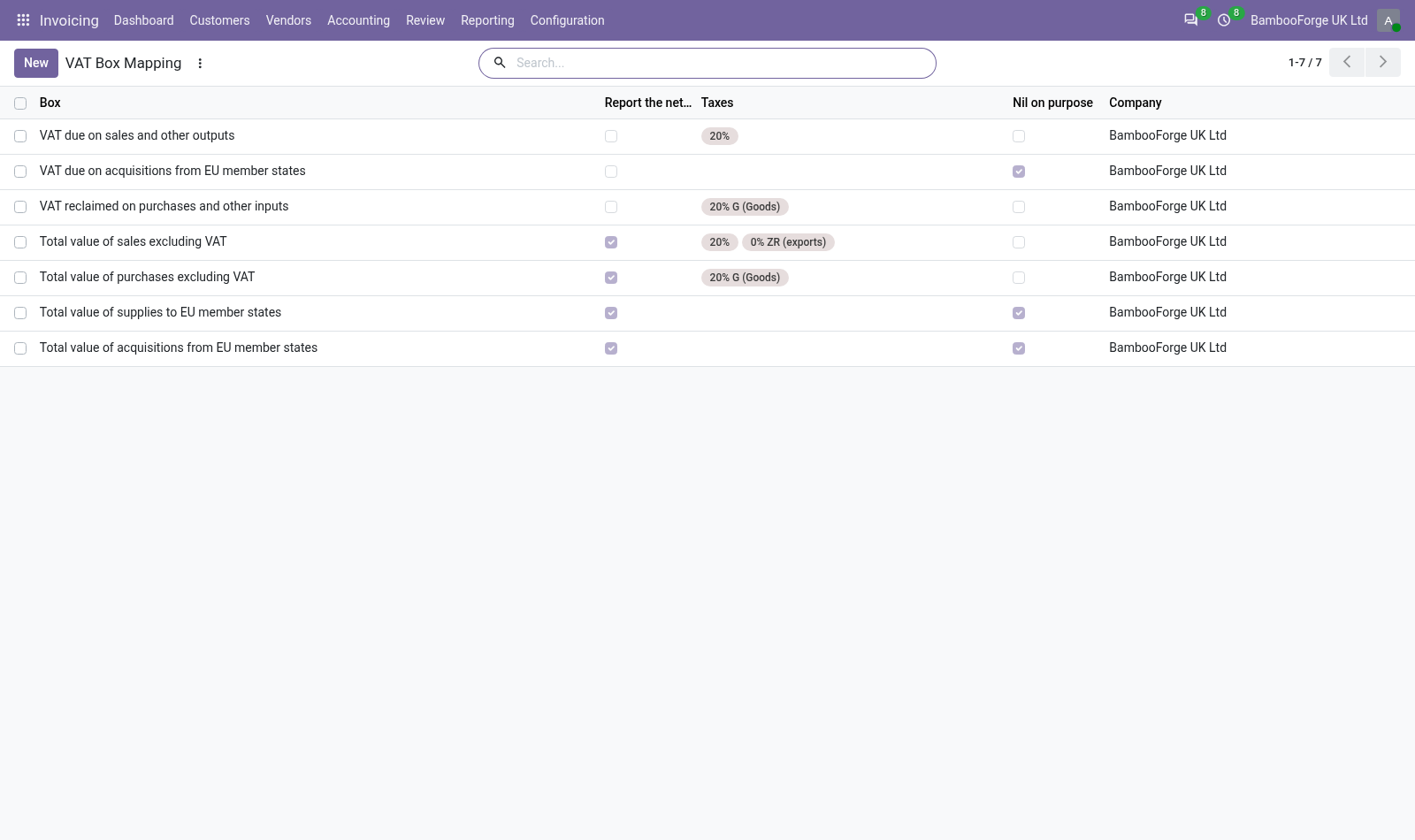Open the Accounting menu
1415x840 pixels.
pyautogui.click(x=358, y=20)
